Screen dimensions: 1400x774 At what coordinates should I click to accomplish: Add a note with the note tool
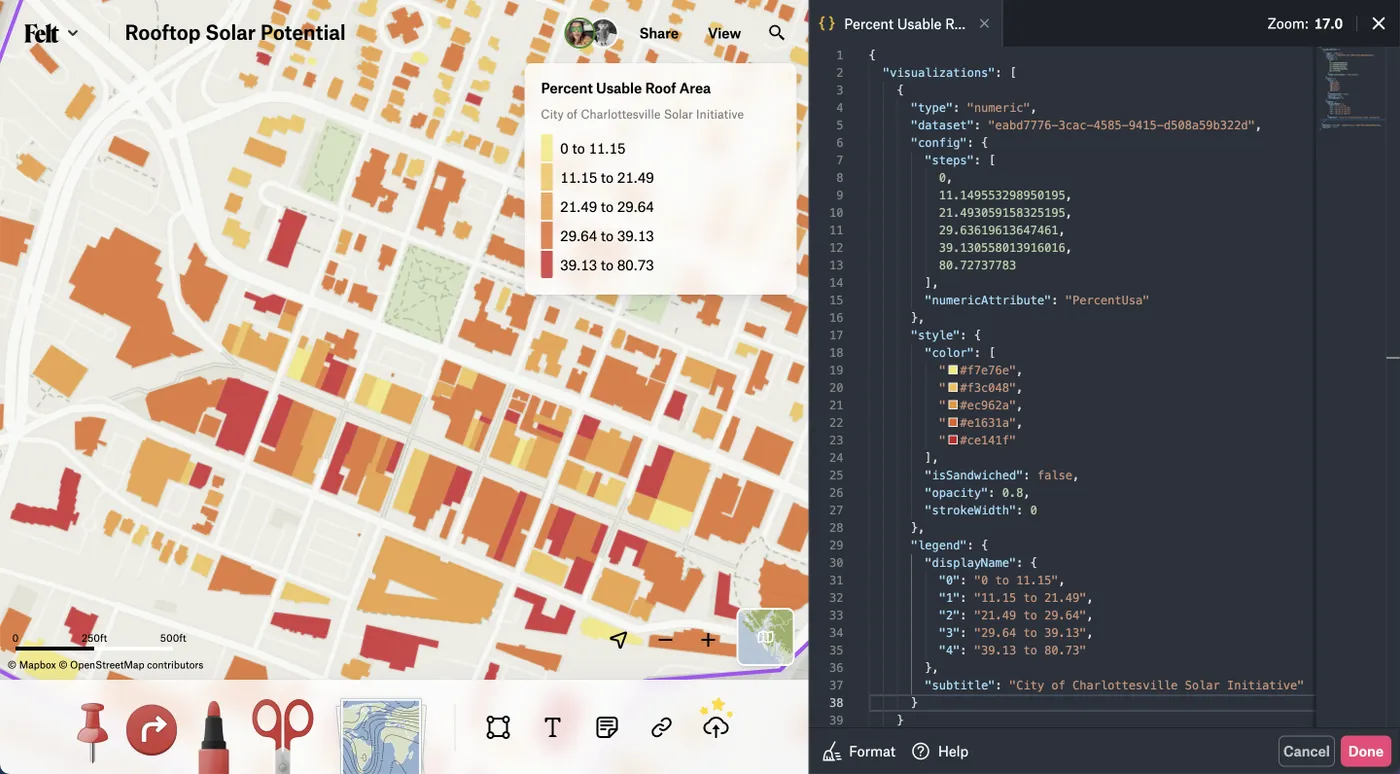(x=606, y=728)
